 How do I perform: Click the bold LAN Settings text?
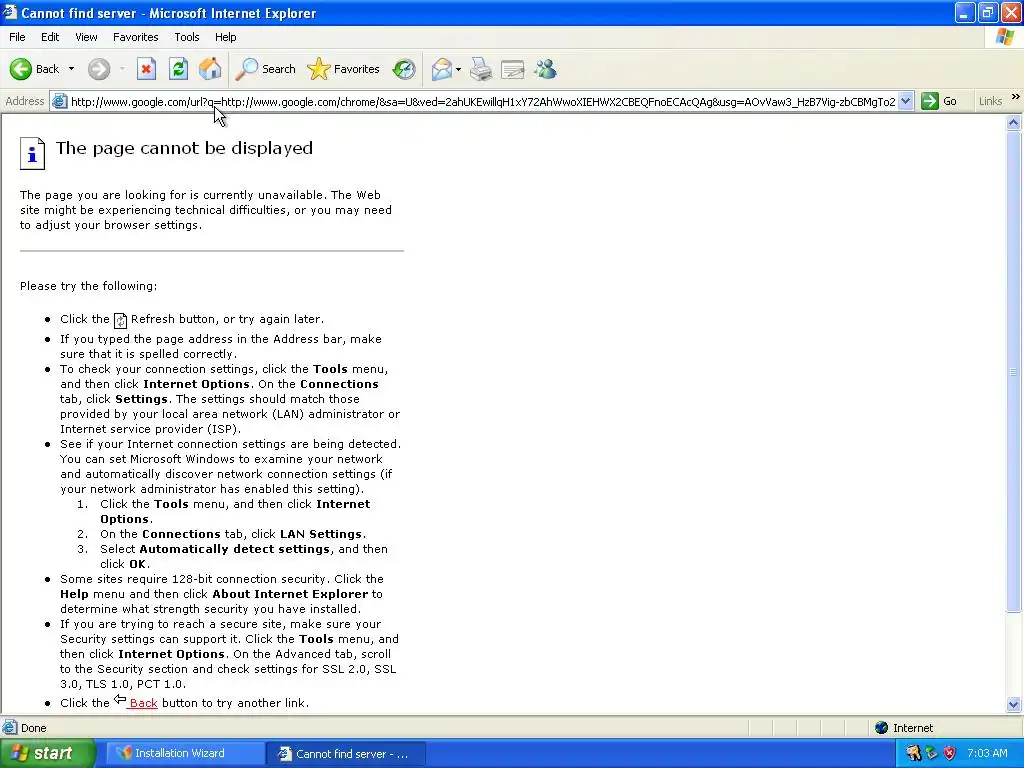pos(321,534)
